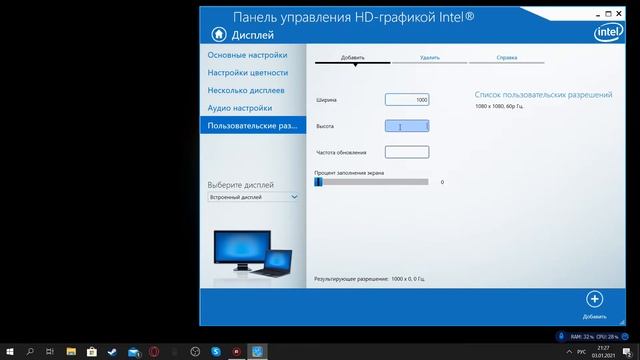Viewport: 640px width, 360px height.
Task: Click the Список пользовательских разрешений heading
Action: (x=543, y=95)
